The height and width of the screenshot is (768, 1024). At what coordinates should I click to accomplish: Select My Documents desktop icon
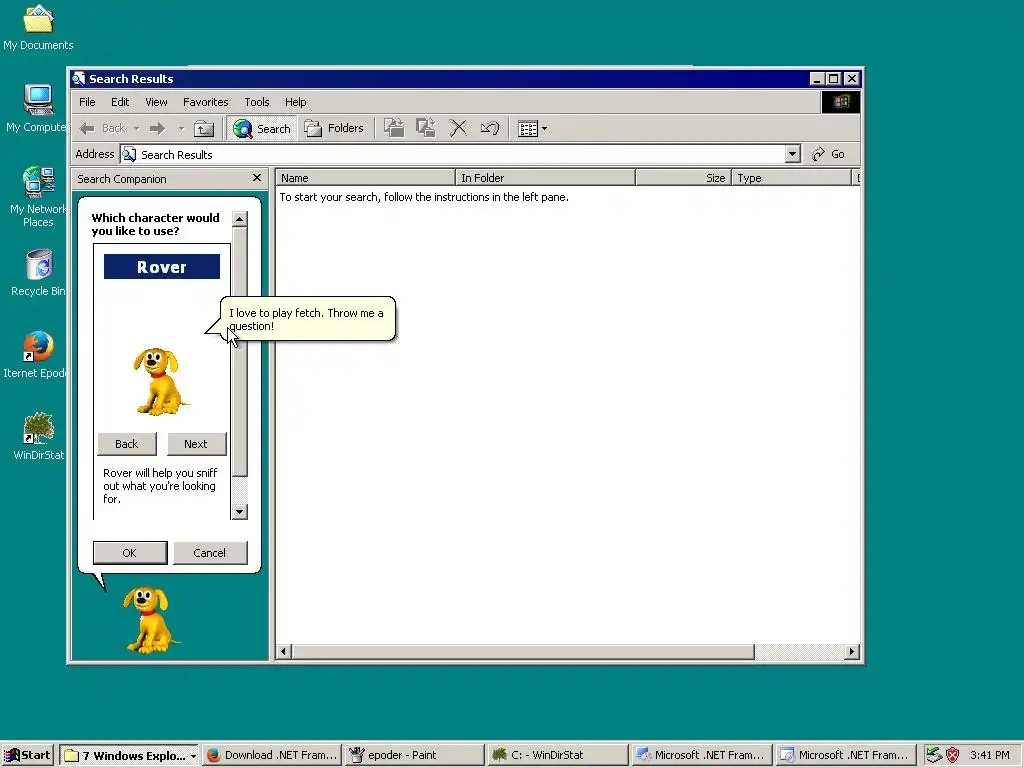(38, 29)
